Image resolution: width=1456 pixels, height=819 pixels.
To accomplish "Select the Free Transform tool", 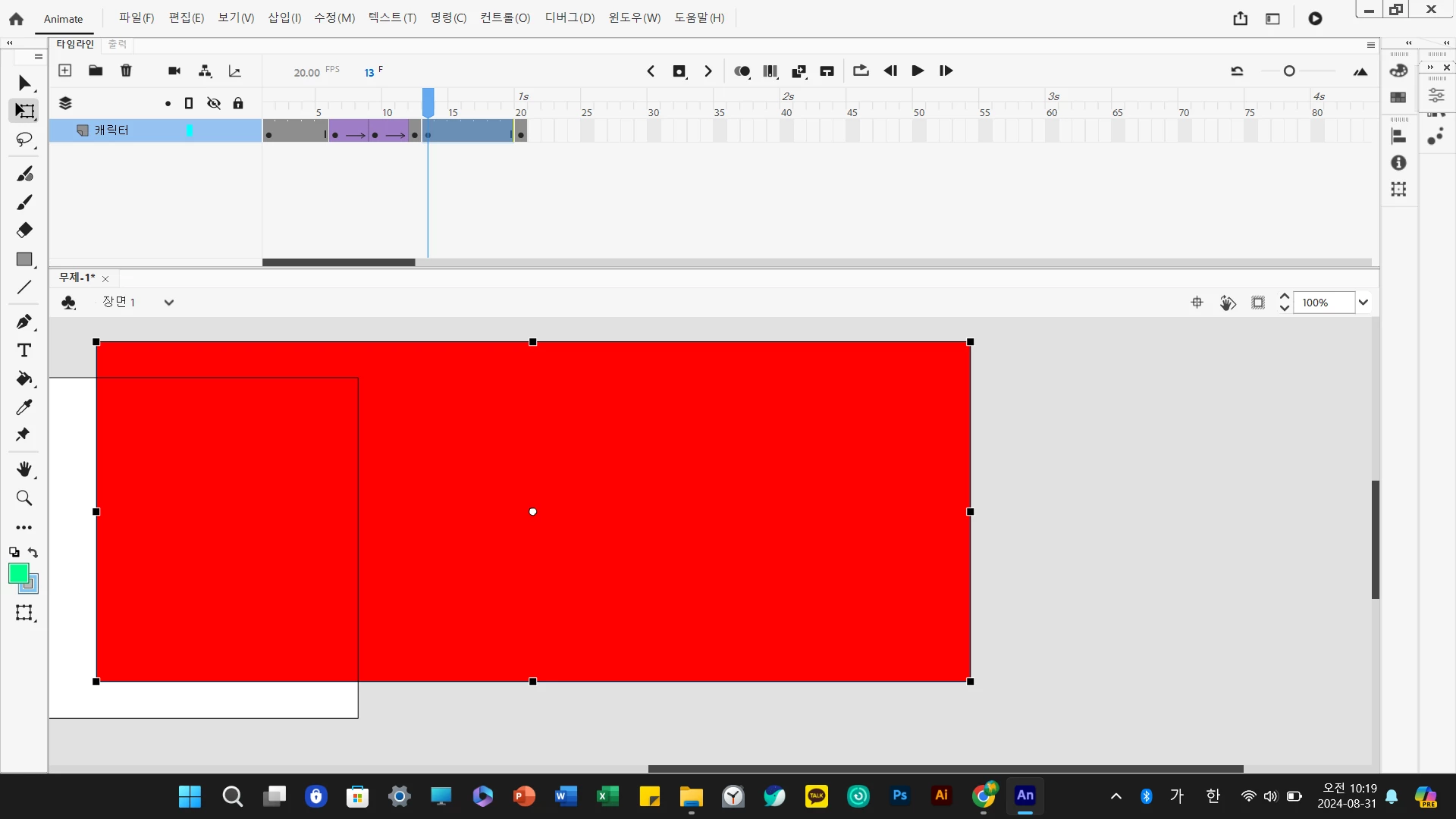I will pos(24,111).
